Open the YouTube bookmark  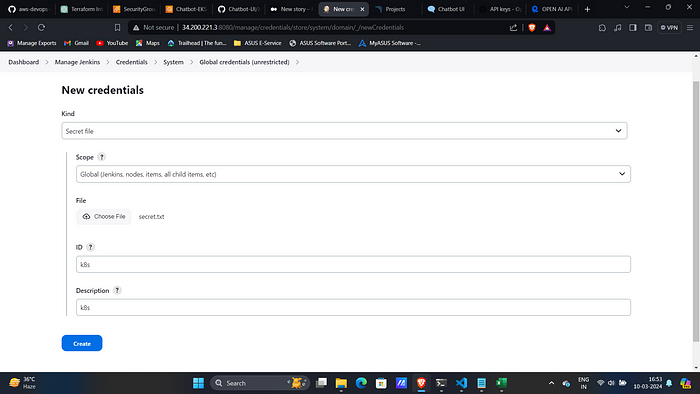[x=112, y=43]
